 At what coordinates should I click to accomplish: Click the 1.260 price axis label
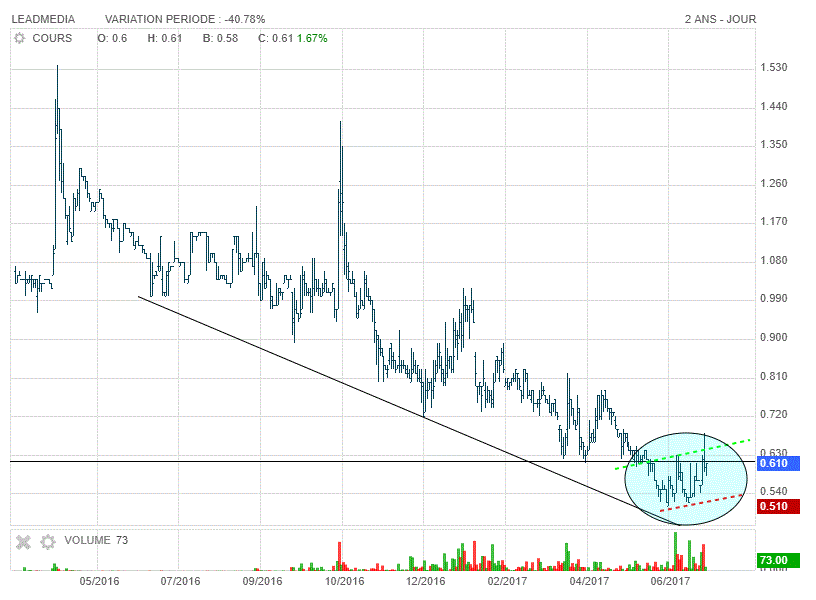774,183
